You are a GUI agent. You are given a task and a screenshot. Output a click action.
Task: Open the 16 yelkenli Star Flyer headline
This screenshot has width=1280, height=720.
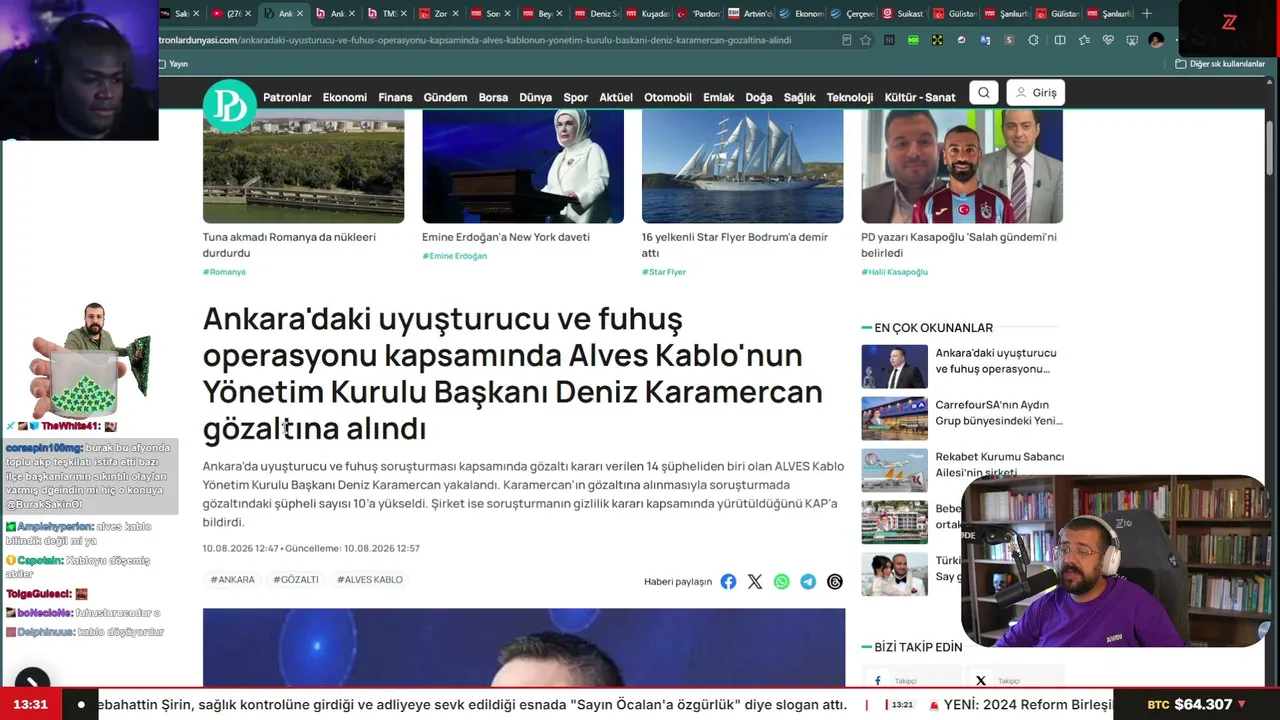pos(735,245)
